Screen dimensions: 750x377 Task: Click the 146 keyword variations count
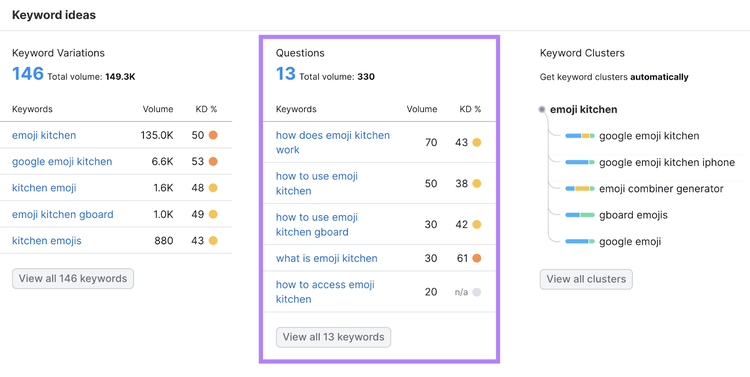click(x=28, y=74)
